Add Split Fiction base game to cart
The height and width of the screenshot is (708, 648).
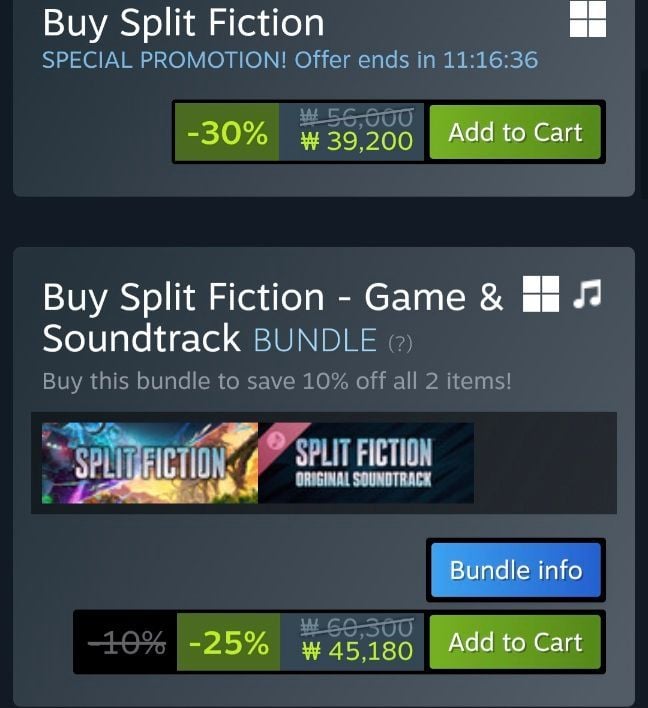pos(515,132)
